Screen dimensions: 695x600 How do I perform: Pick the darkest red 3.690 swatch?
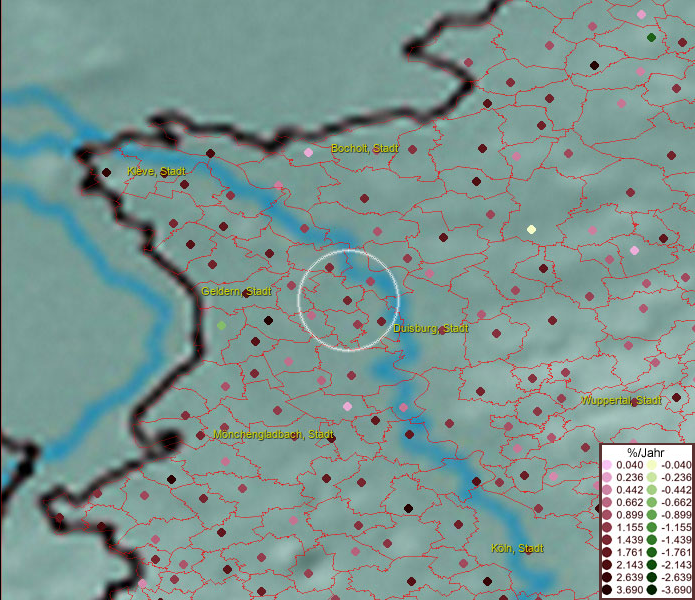click(607, 590)
